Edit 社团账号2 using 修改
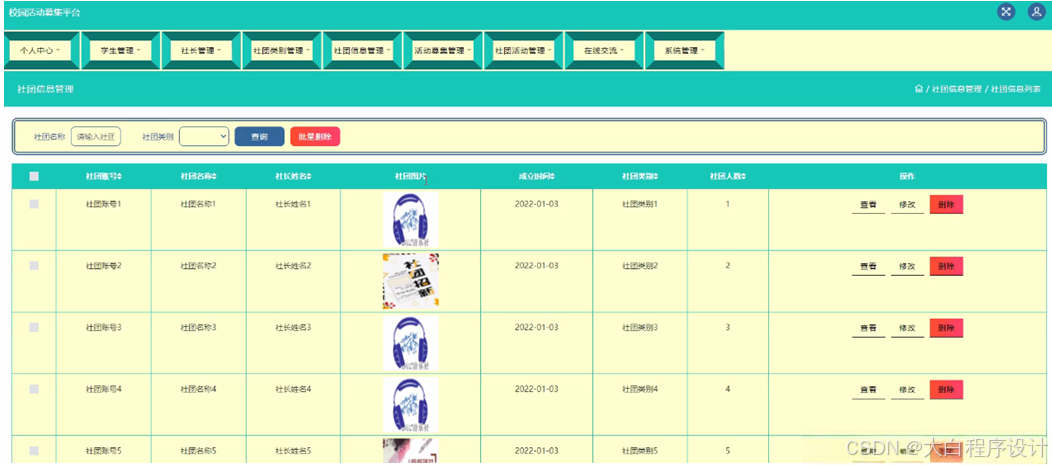 coord(908,267)
